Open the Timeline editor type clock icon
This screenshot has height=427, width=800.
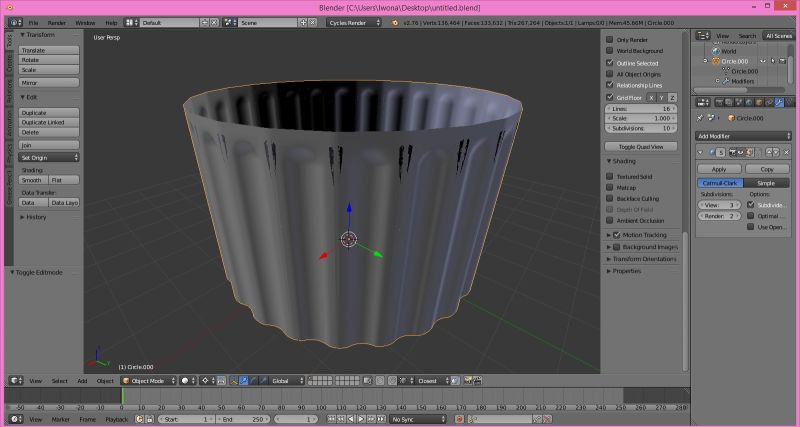click(x=14, y=419)
